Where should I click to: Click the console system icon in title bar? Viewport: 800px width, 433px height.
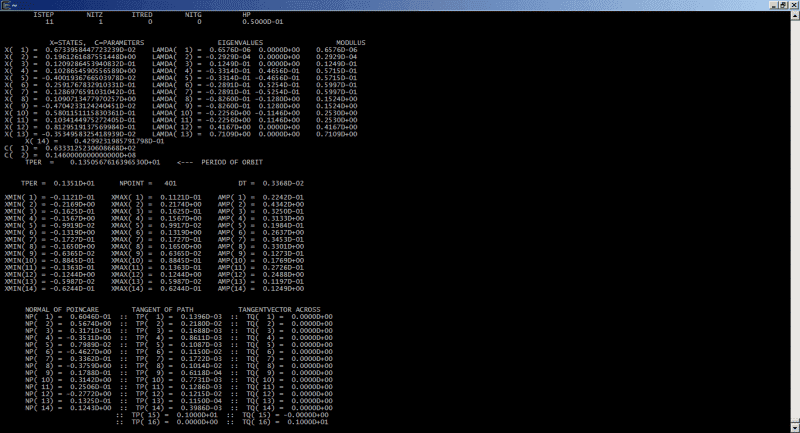click(5, 3)
